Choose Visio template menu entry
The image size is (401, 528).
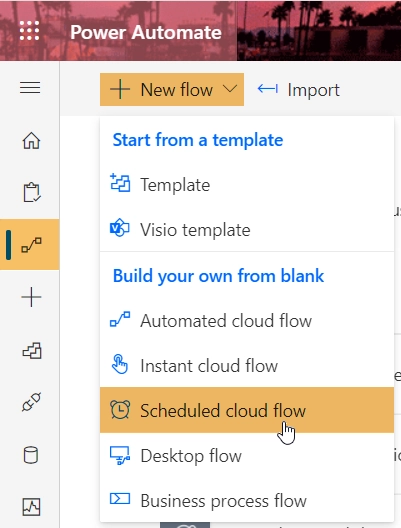coord(247,230)
